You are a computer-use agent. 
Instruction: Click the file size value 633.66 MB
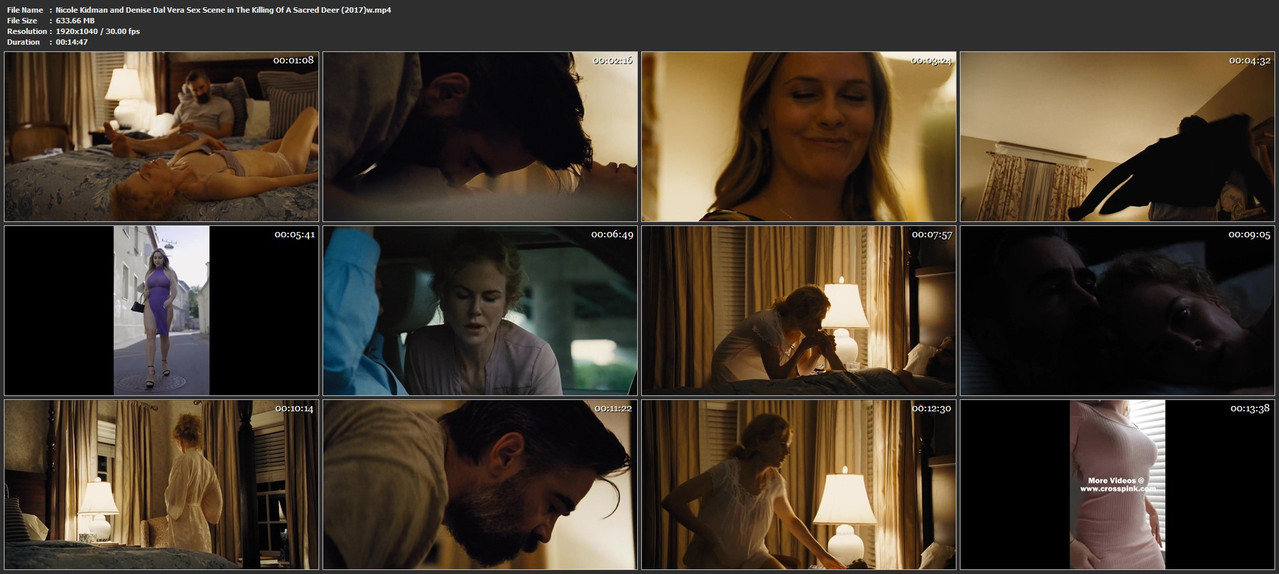75,20
